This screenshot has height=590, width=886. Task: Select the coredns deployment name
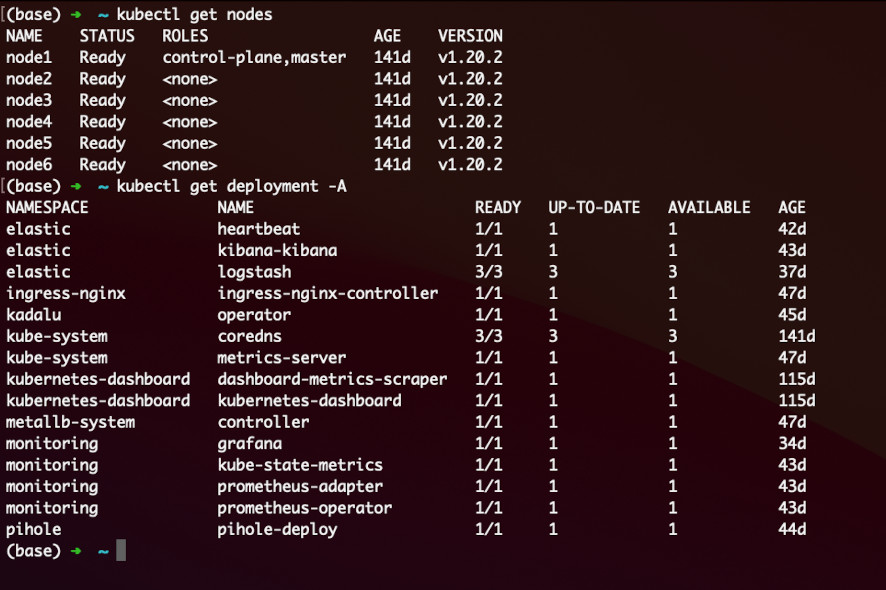(250, 336)
